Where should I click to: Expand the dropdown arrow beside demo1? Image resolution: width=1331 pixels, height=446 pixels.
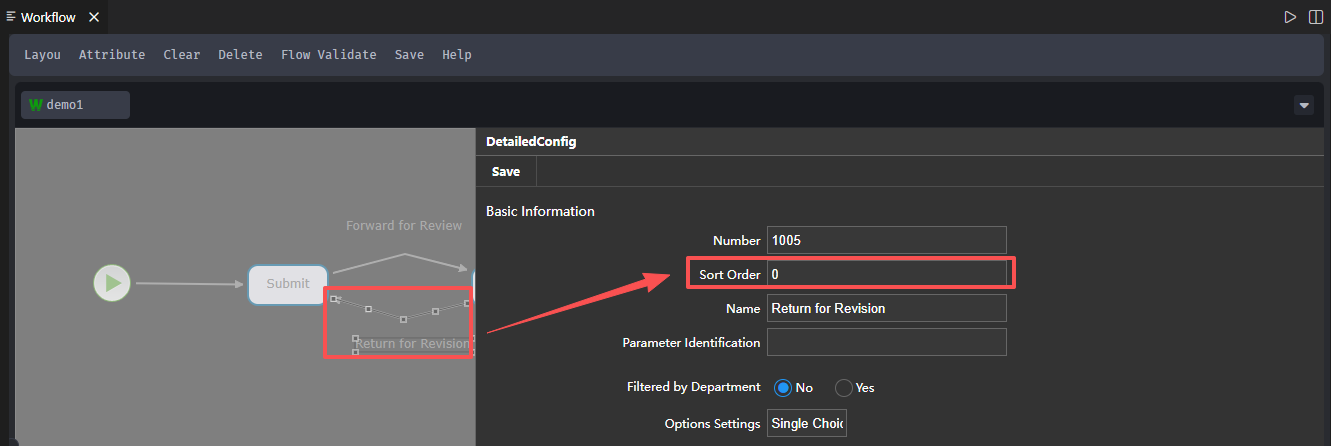[1304, 105]
